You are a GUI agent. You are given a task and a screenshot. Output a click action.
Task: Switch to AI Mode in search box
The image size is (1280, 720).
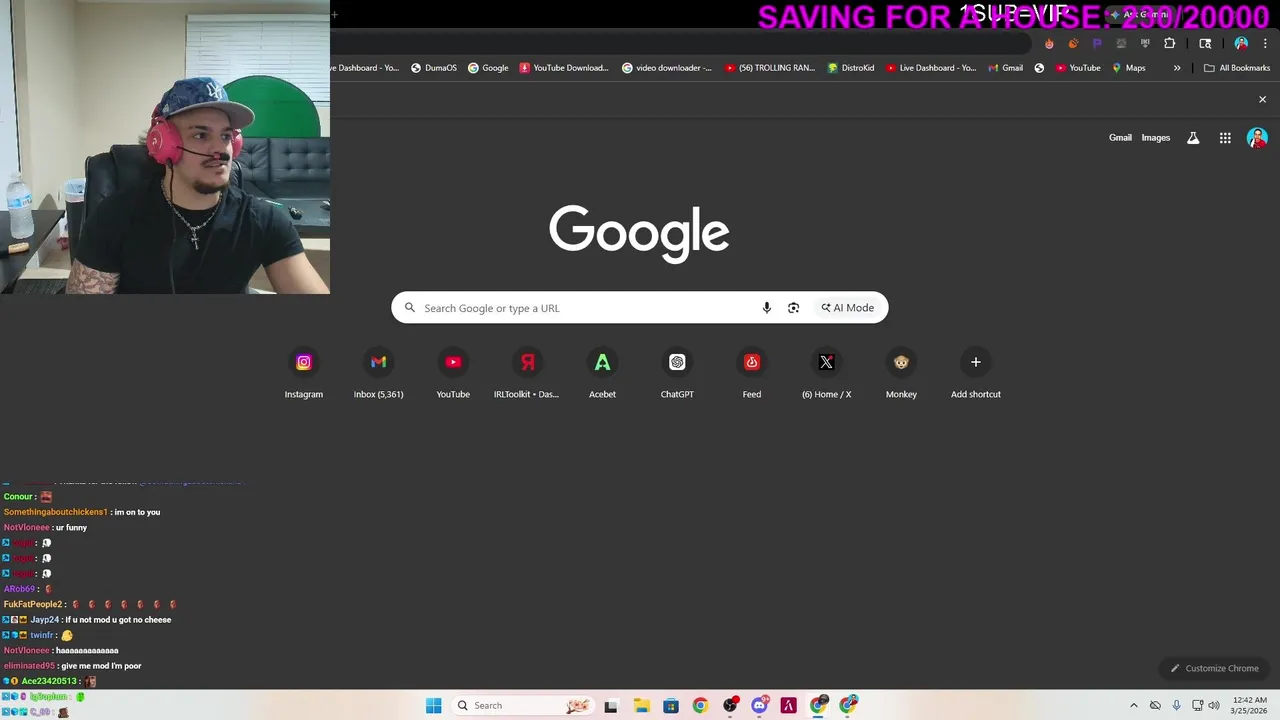(847, 308)
